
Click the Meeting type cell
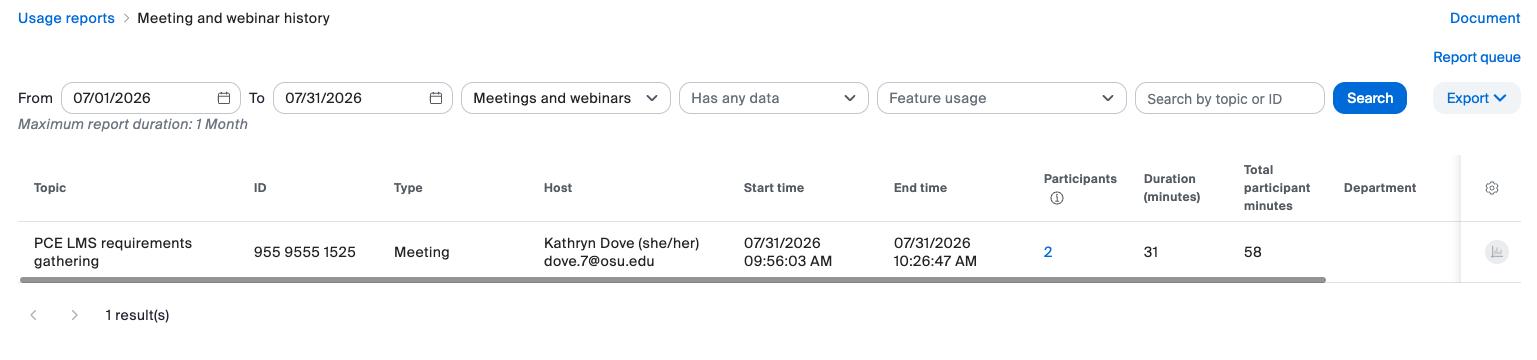[422, 252]
